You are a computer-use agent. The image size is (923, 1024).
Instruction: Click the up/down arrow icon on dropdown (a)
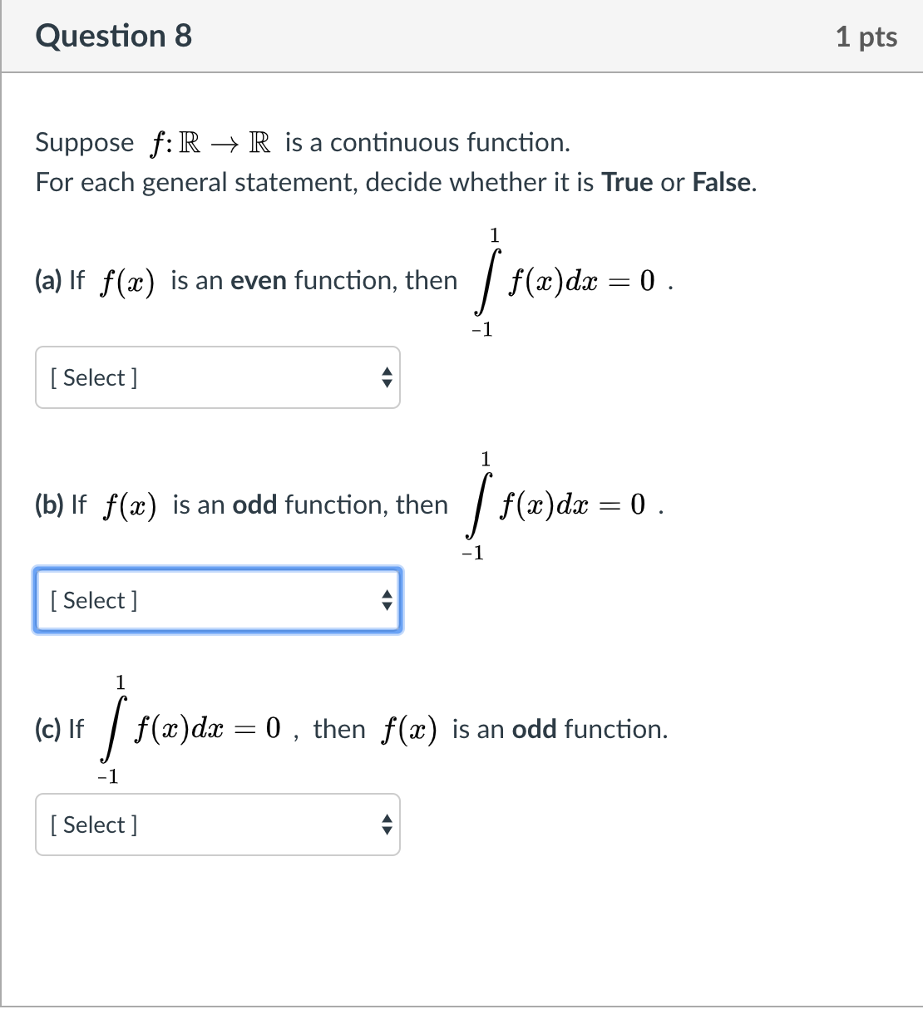coord(386,377)
